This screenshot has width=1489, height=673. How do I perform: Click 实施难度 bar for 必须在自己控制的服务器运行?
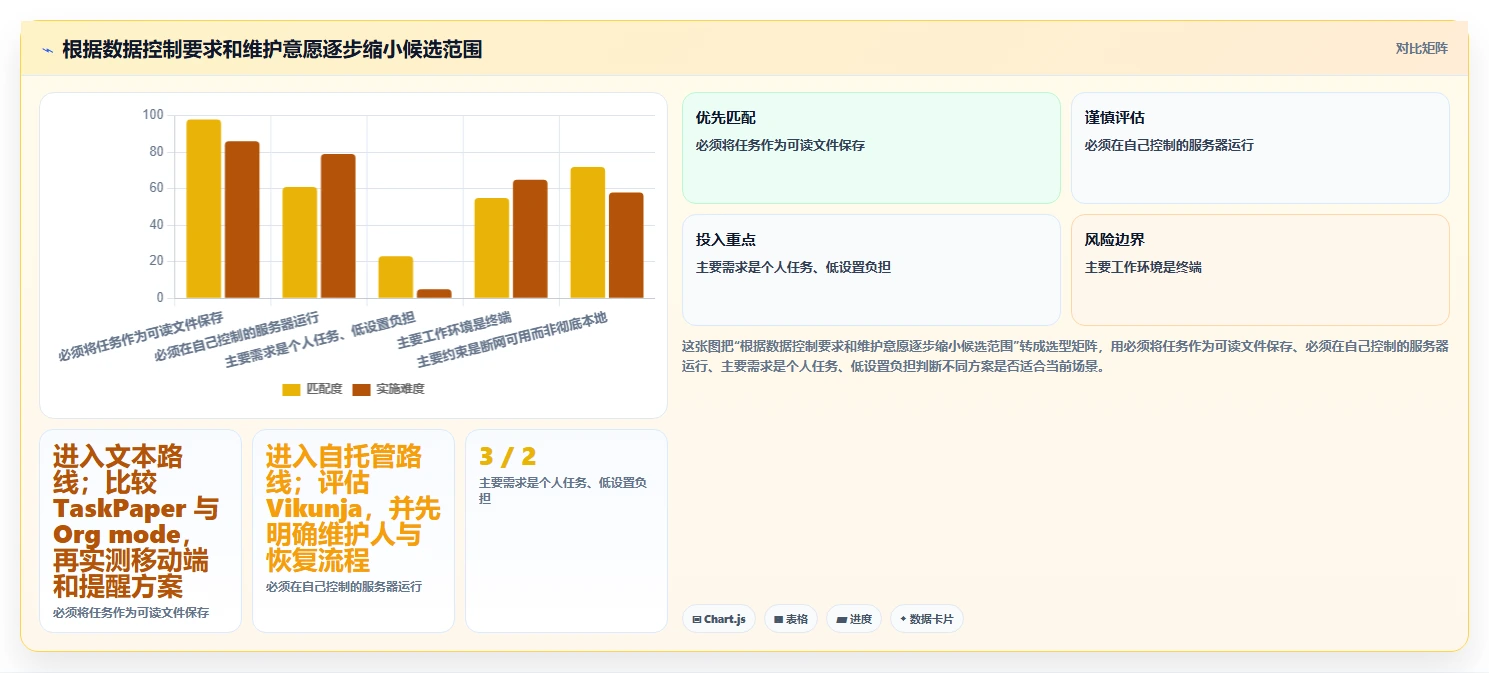(x=338, y=226)
